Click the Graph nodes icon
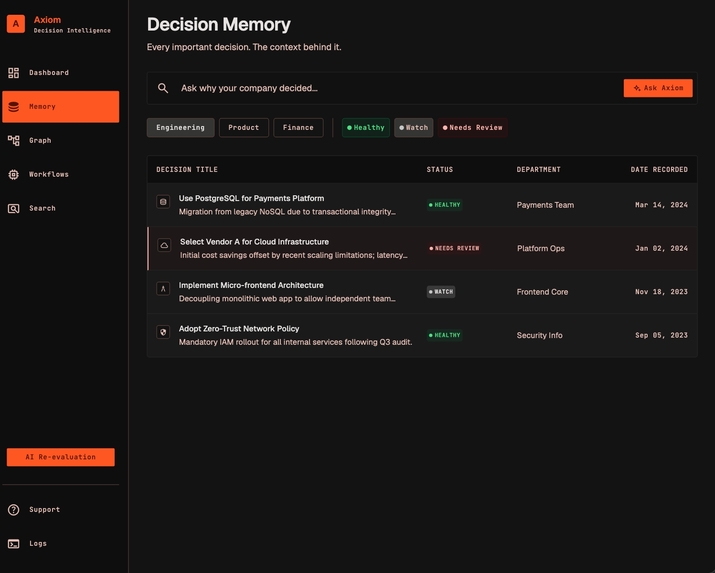 14,140
